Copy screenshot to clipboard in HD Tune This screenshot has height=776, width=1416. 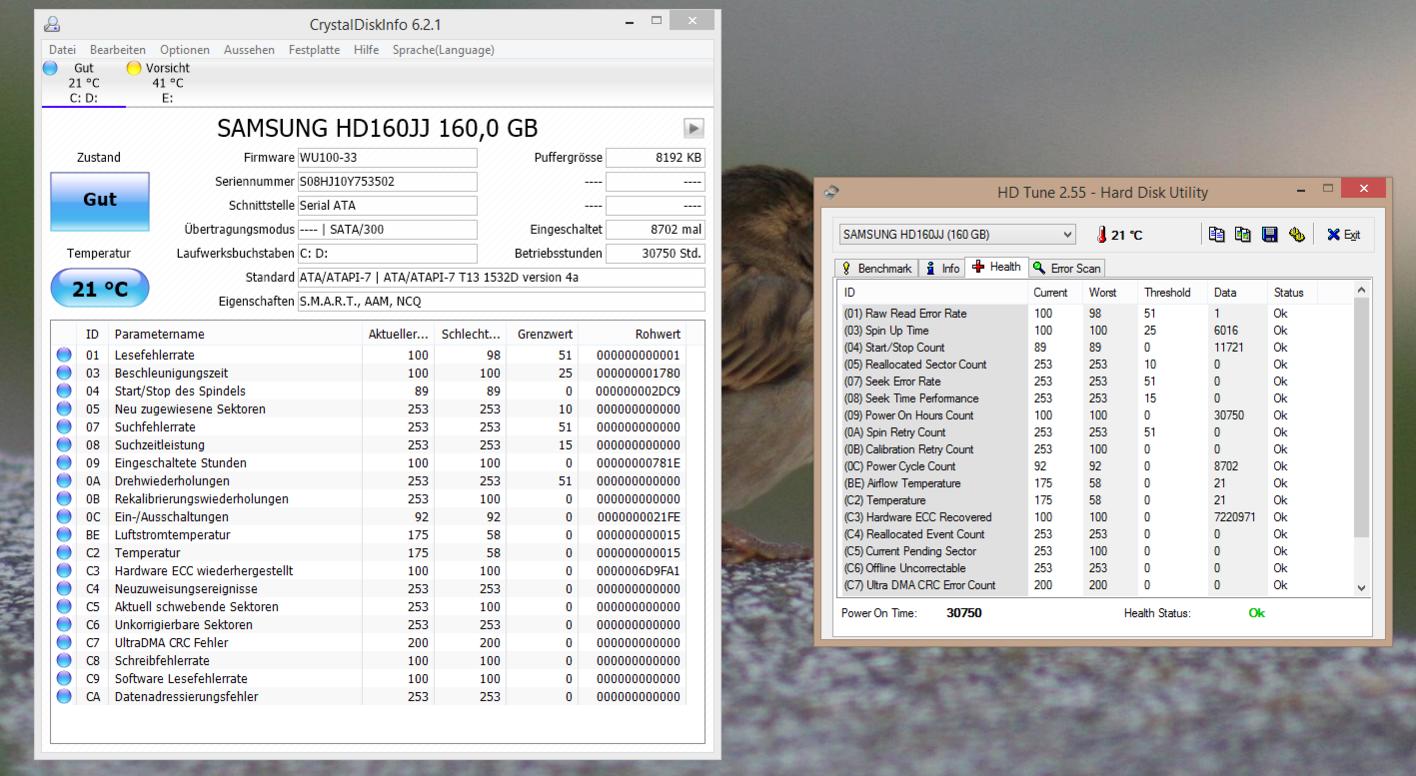pos(1242,235)
